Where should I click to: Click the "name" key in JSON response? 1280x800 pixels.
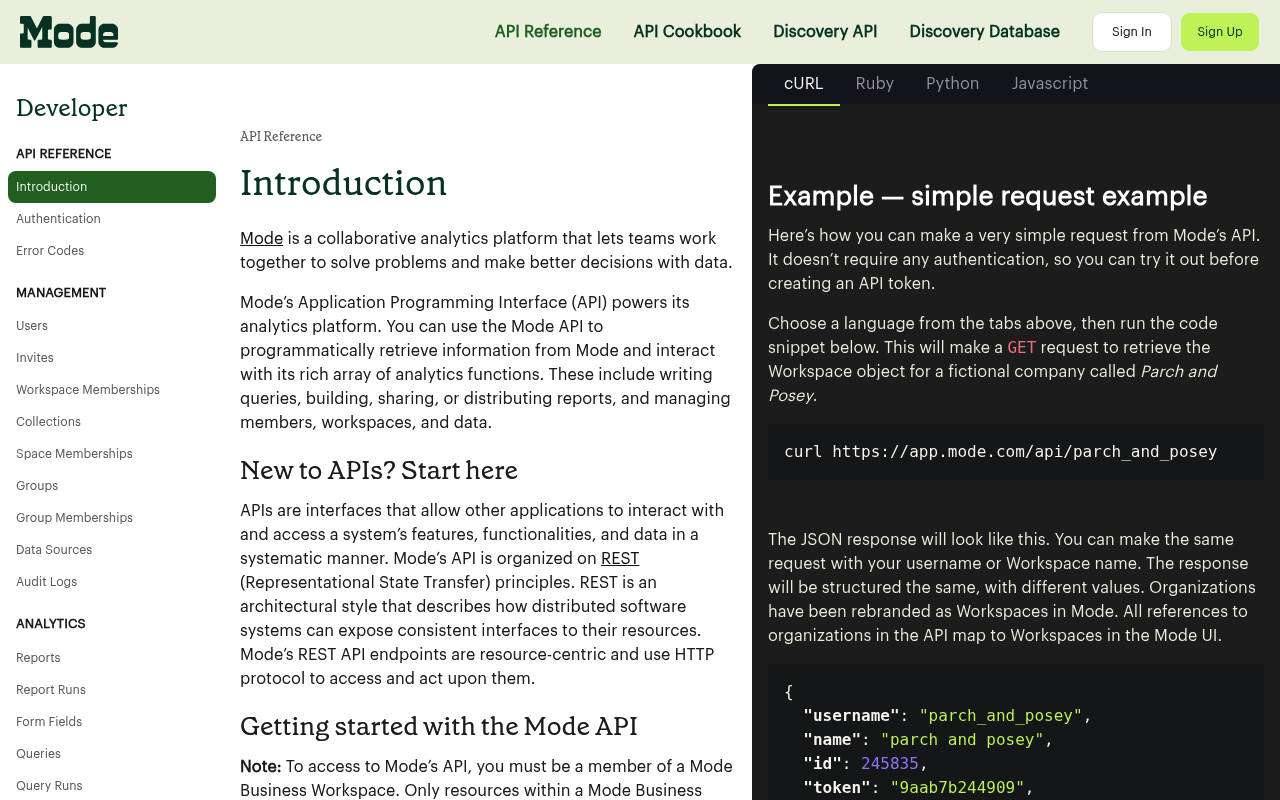coord(832,740)
